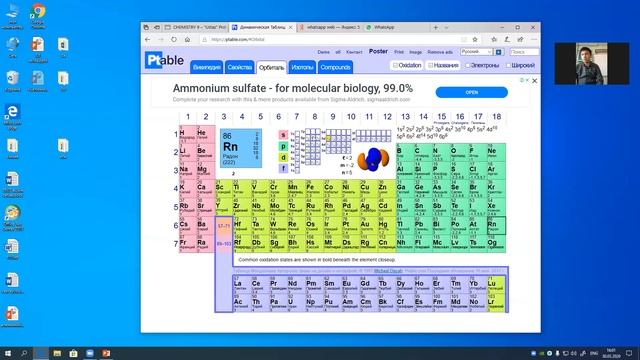Open a new browser tab
640x360 pixels.
tap(436, 27)
